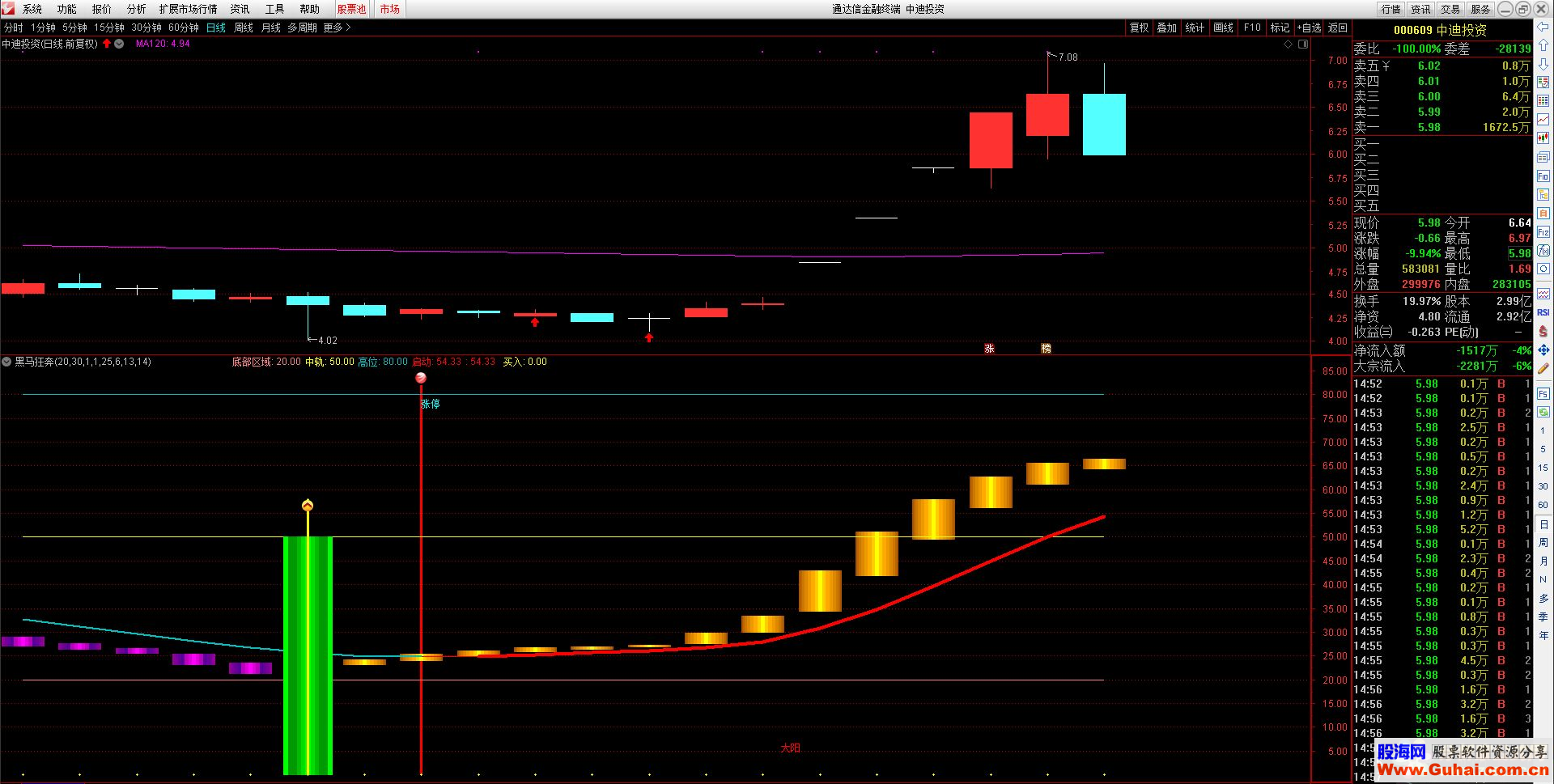Expand the 黑马狂奔 indicator dropdown arrow
Screen dimensions: 1554x784
coord(6,362)
